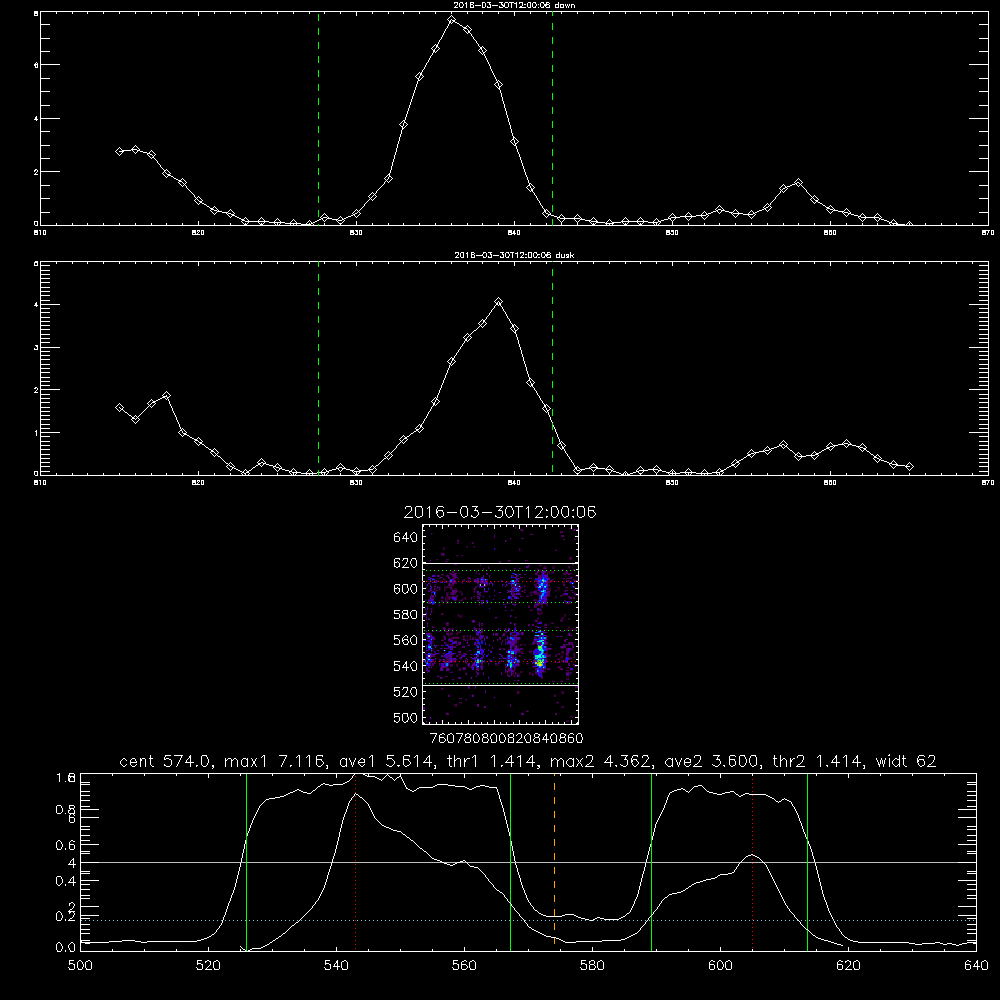Viewport: 1000px width, 1000px height.
Task: Click the 'ave2 3.600' readout
Action: click(713, 761)
